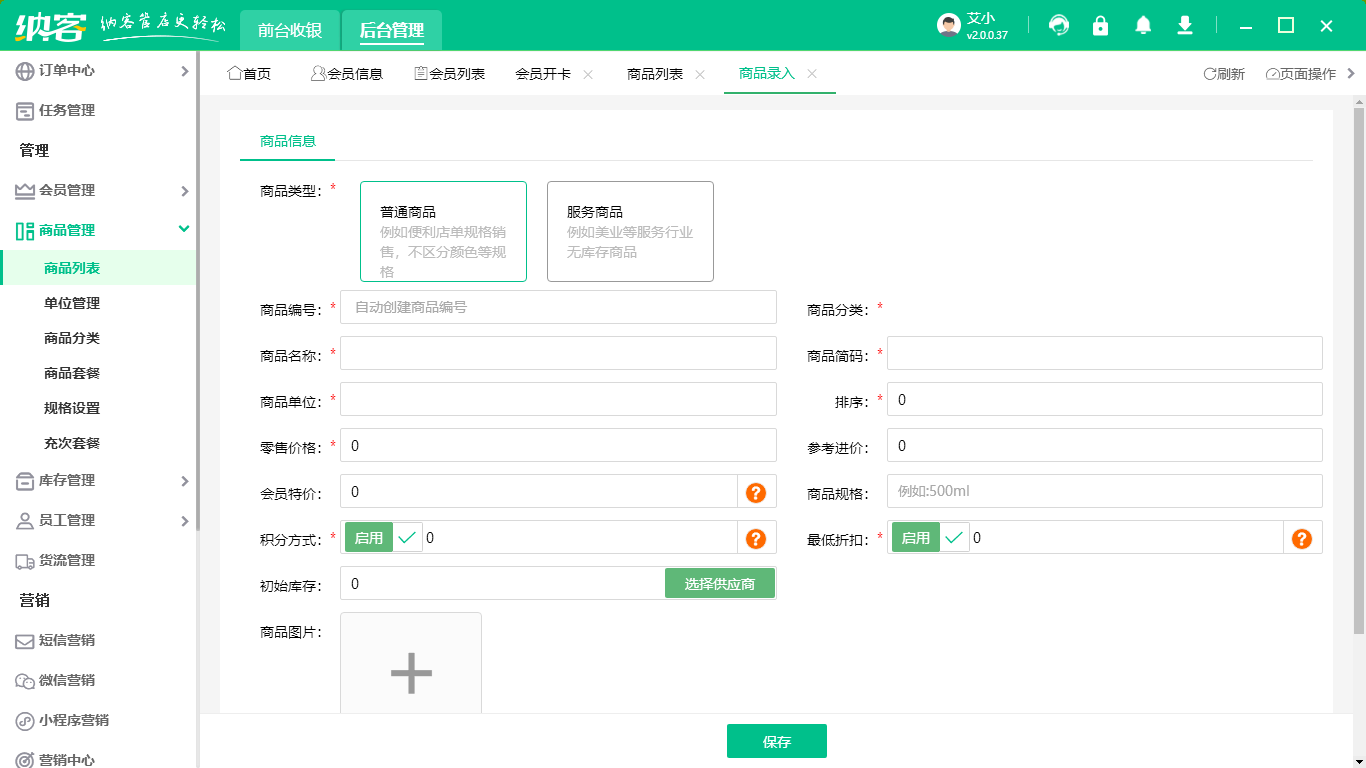
Task: Open the notification bell icon
Action: (1142, 26)
